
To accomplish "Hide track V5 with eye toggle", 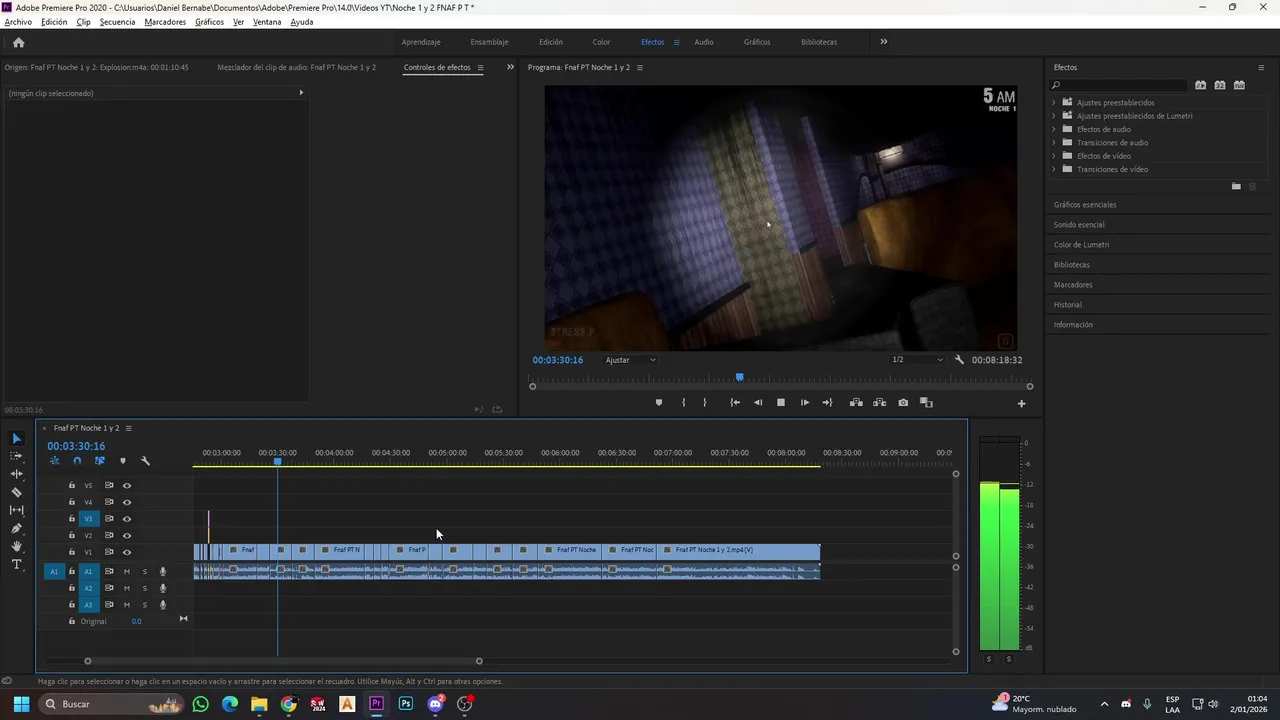I will pos(127,486).
